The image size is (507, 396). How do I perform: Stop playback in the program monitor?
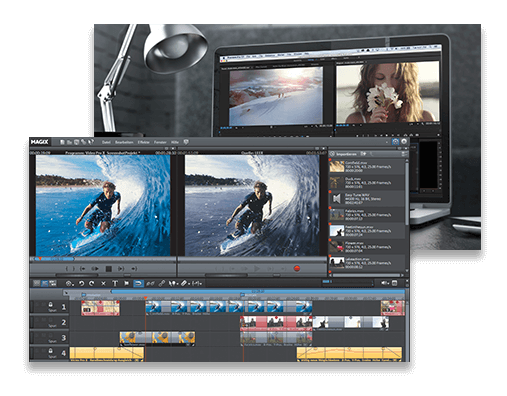(x=109, y=268)
